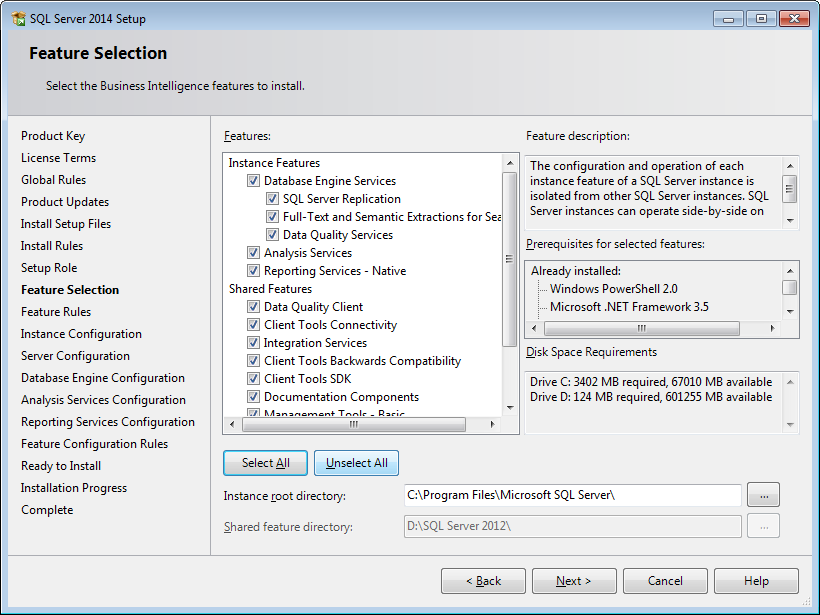The height and width of the screenshot is (615, 820).
Task: Click the Select All button
Action: click(266, 463)
